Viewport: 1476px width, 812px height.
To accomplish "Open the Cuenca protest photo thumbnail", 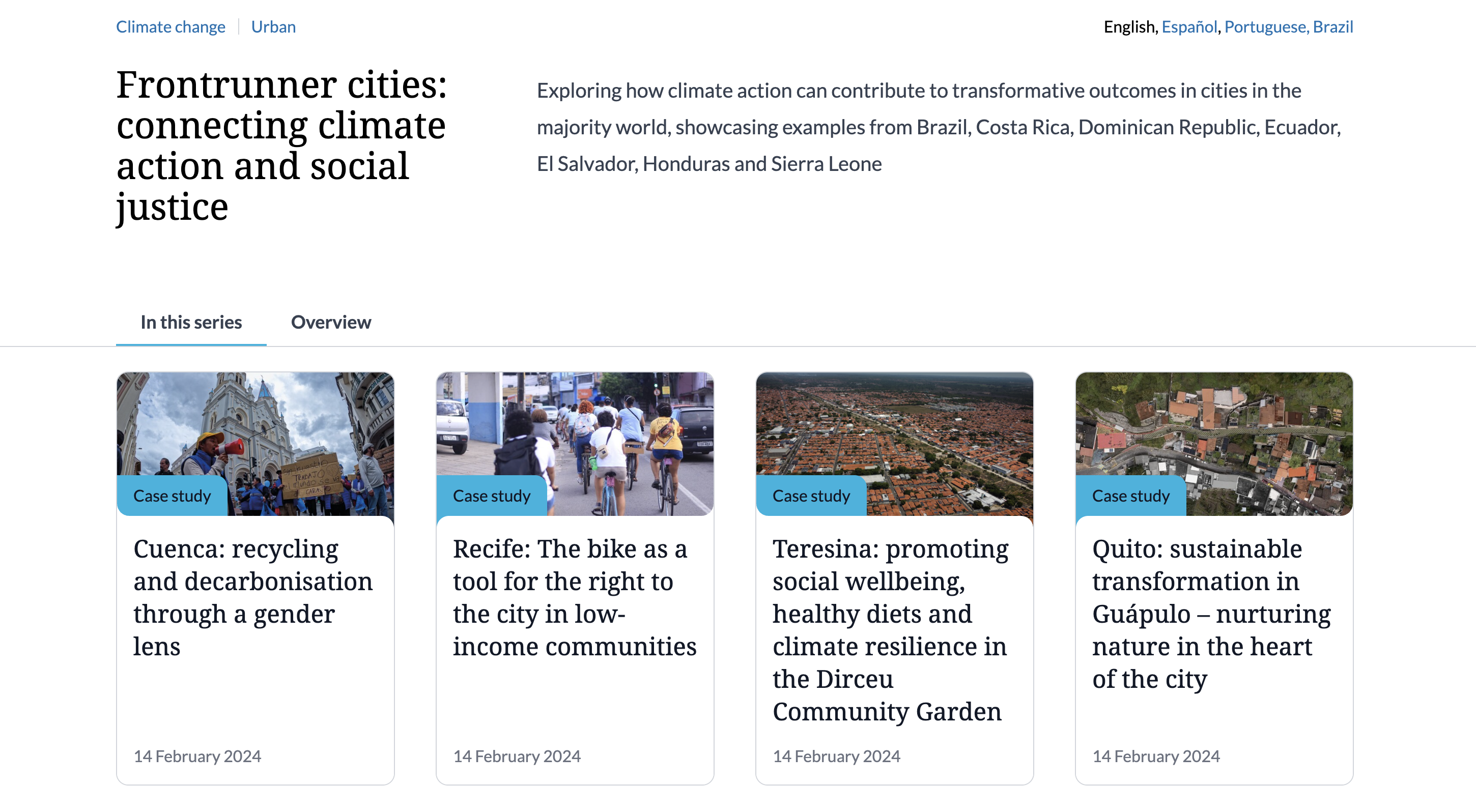I will pyautogui.click(x=255, y=424).
